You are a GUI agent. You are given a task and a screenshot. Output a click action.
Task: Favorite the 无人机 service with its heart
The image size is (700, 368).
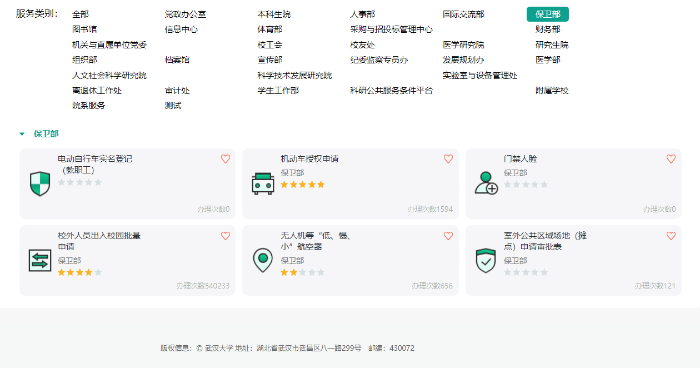click(x=448, y=236)
